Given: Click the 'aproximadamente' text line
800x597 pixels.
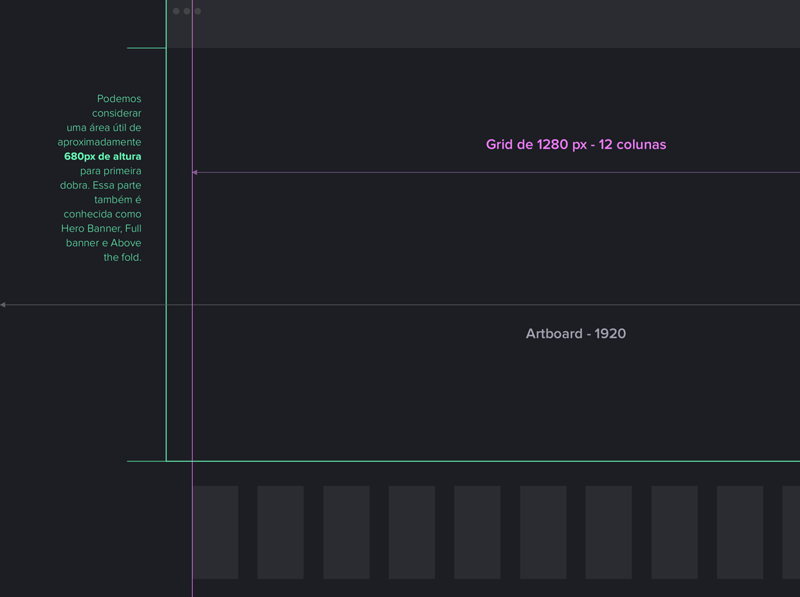Looking at the screenshot, I should click(x=99, y=142).
